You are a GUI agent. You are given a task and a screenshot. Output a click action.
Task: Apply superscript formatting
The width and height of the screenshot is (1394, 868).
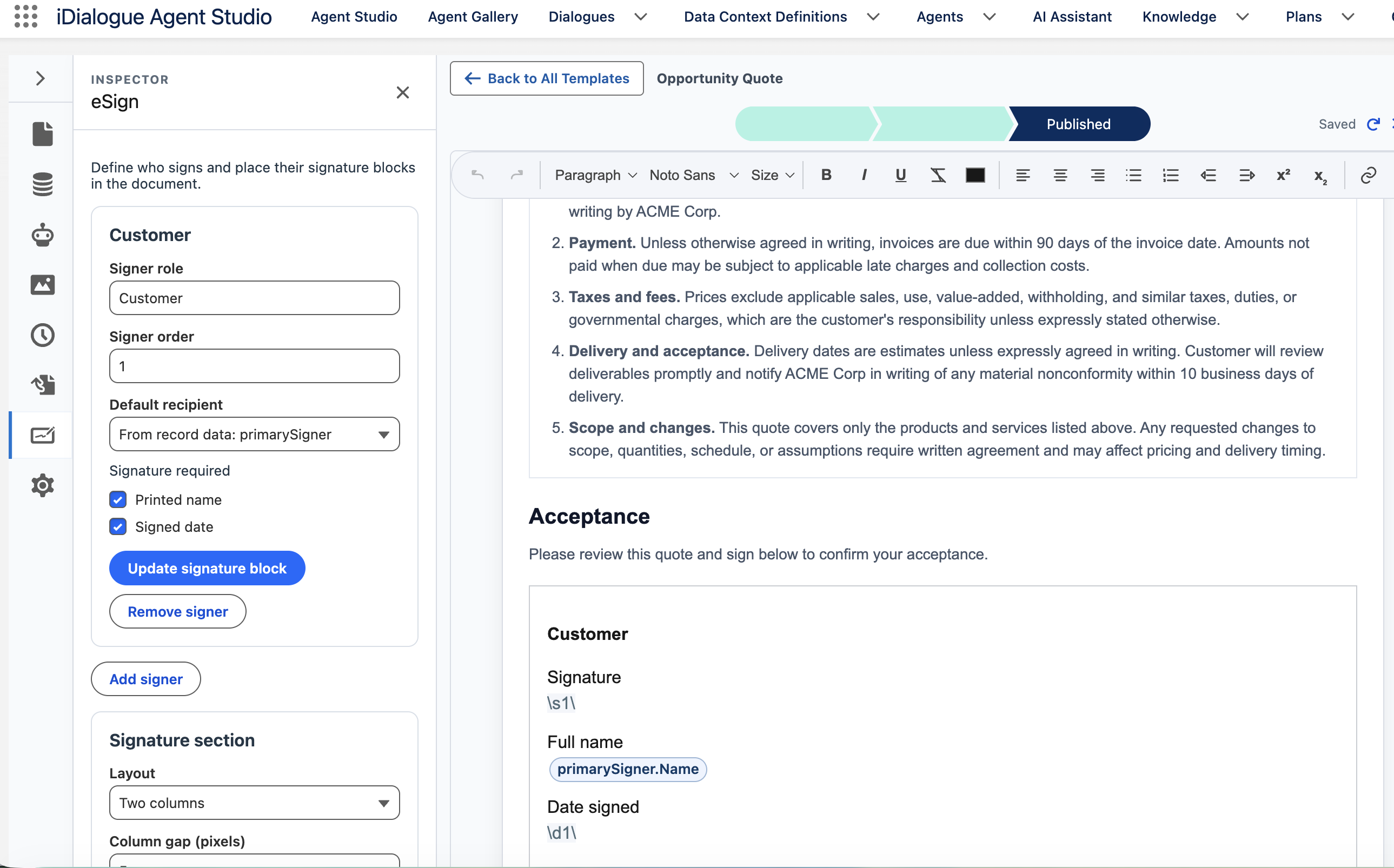point(1283,175)
